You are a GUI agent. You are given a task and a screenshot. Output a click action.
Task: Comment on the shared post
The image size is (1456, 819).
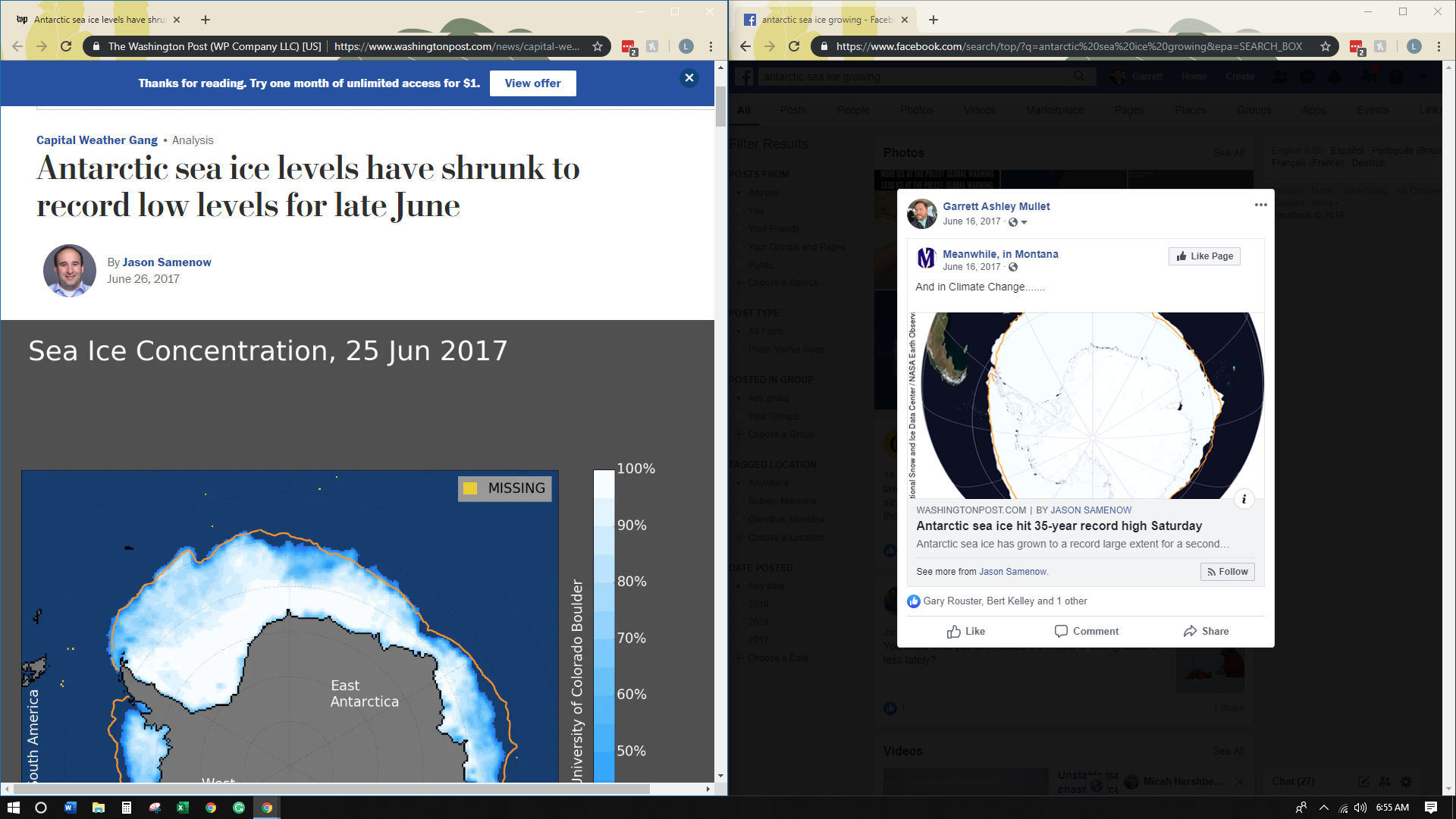pos(1086,631)
